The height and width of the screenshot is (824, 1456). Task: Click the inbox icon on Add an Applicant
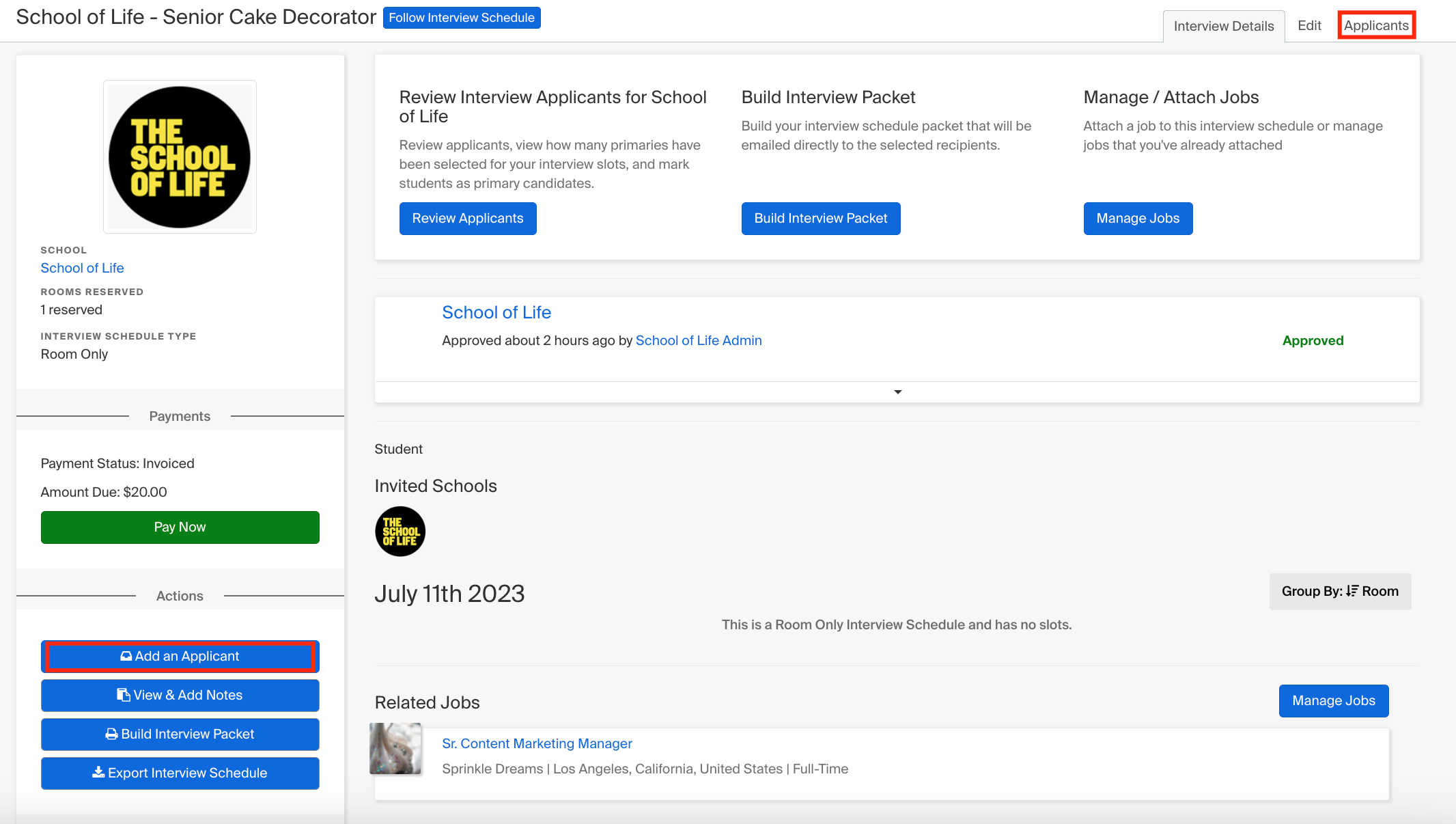coord(126,656)
